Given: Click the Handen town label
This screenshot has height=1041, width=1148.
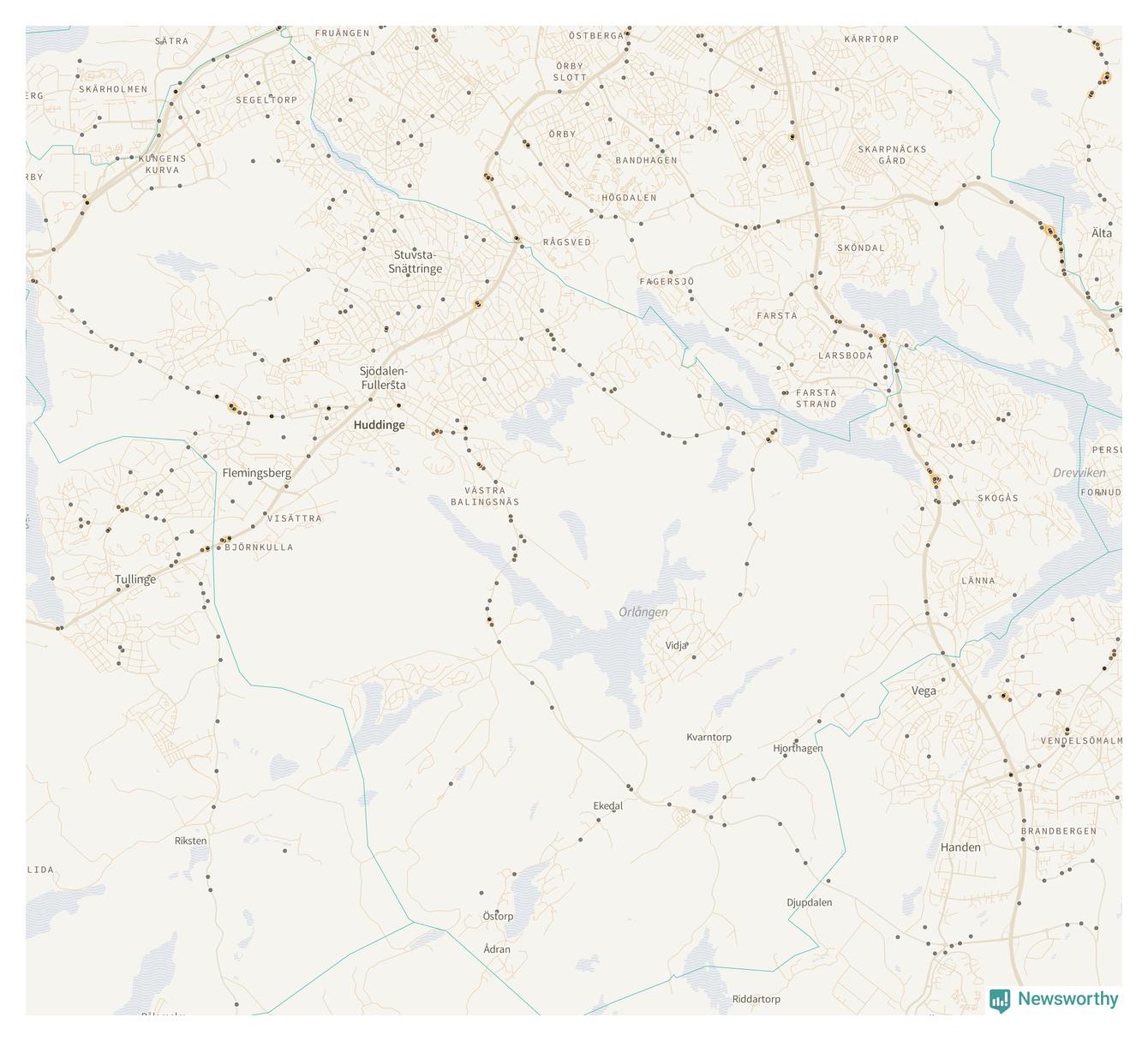Looking at the screenshot, I should pyautogui.click(x=960, y=847).
